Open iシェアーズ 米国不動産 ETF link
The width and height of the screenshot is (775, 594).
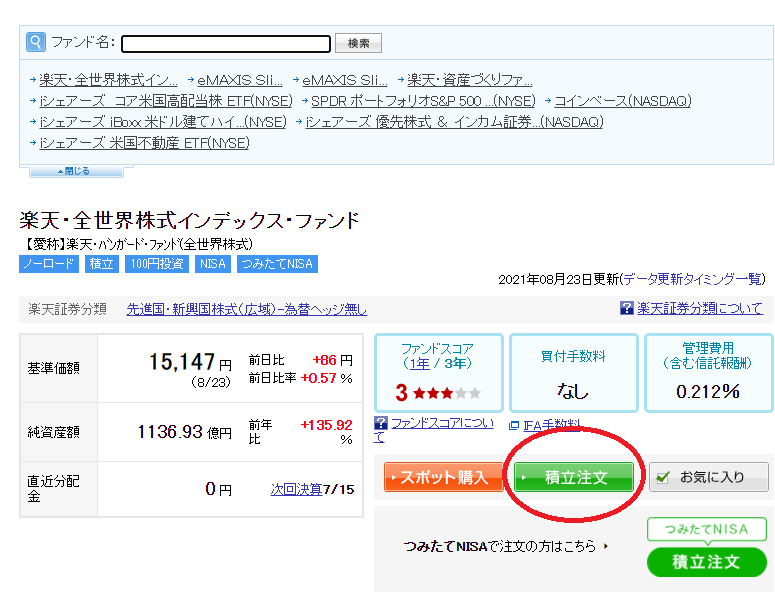pos(144,143)
